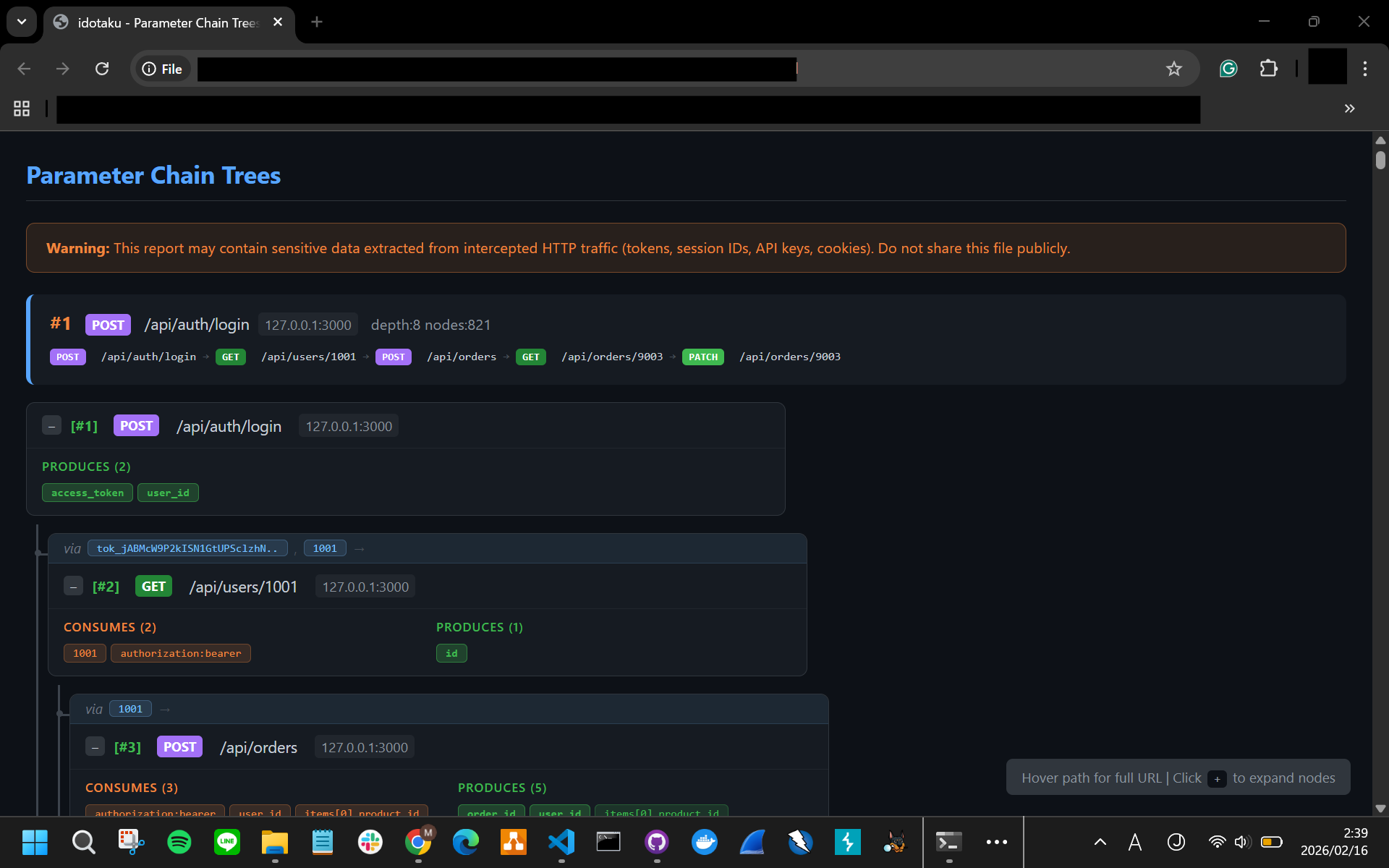Viewport: 1389px width, 868px height.
Task: Bookmark this page with the star icon
Action: [x=1174, y=69]
